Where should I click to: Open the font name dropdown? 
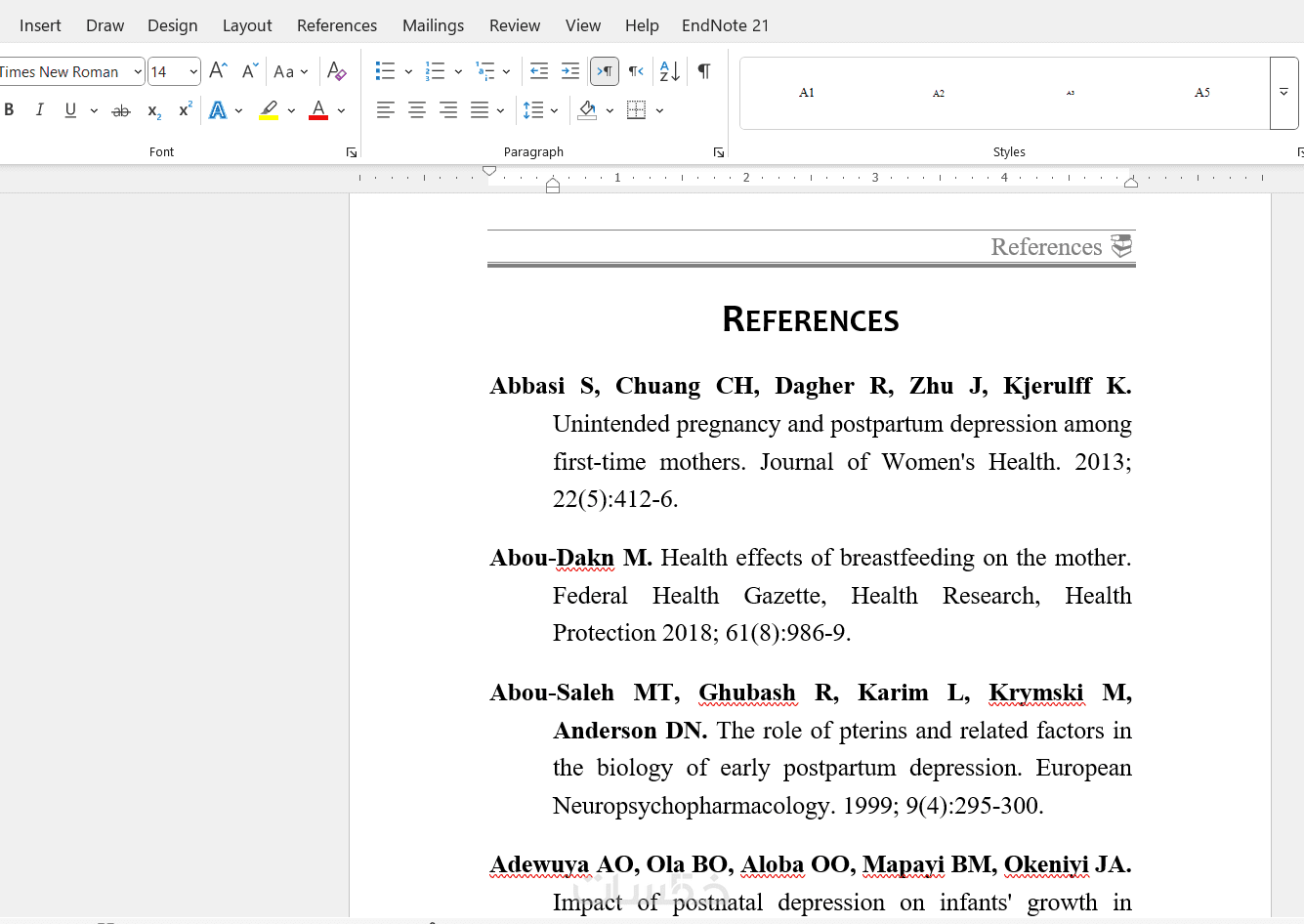click(x=138, y=71)
